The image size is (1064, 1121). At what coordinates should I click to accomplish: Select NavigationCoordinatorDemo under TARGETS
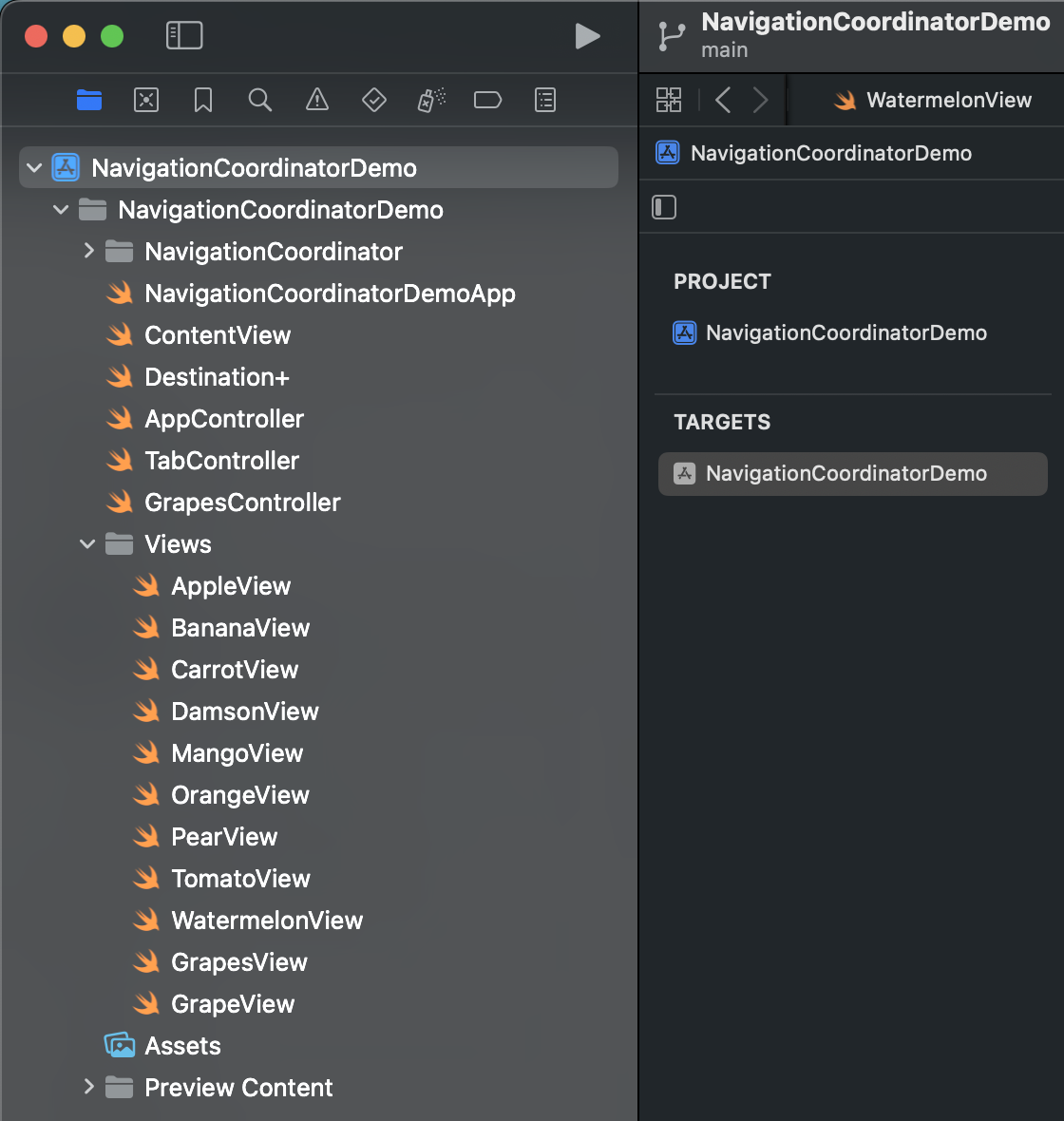coord(845,473)
